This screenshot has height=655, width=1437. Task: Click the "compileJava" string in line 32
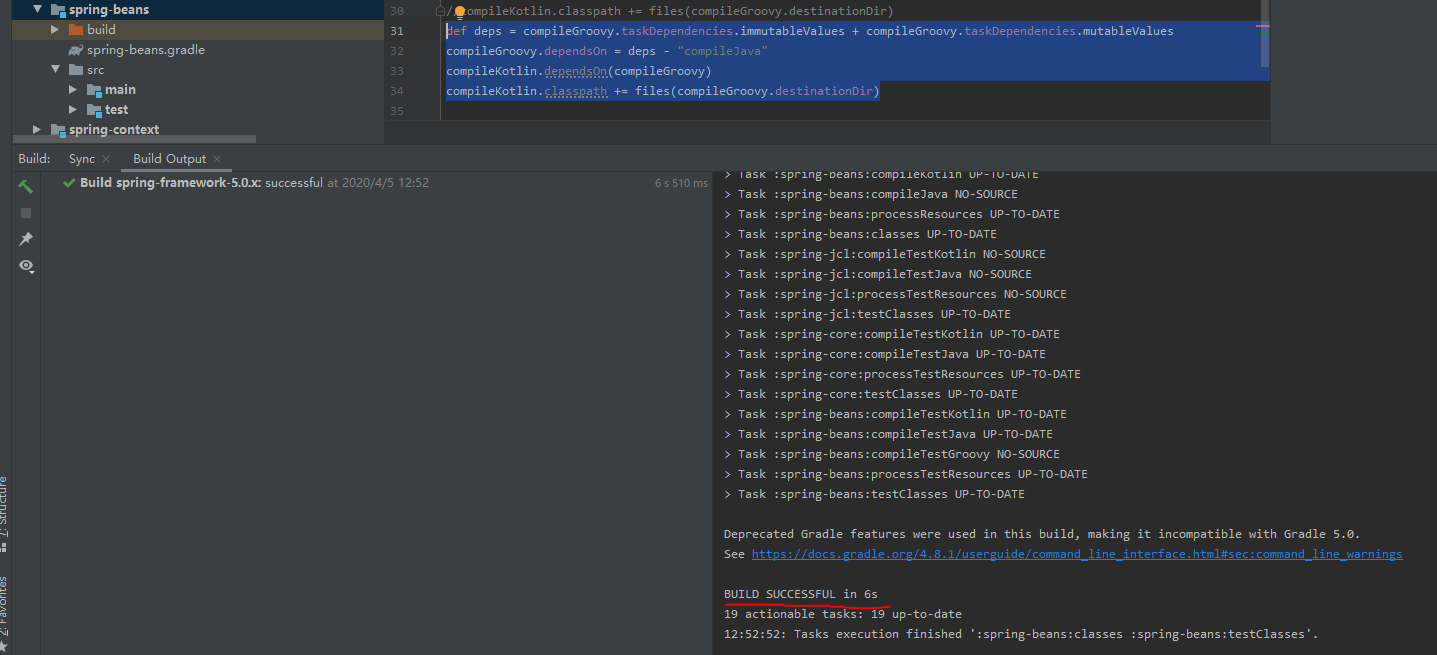click(721, 51)
